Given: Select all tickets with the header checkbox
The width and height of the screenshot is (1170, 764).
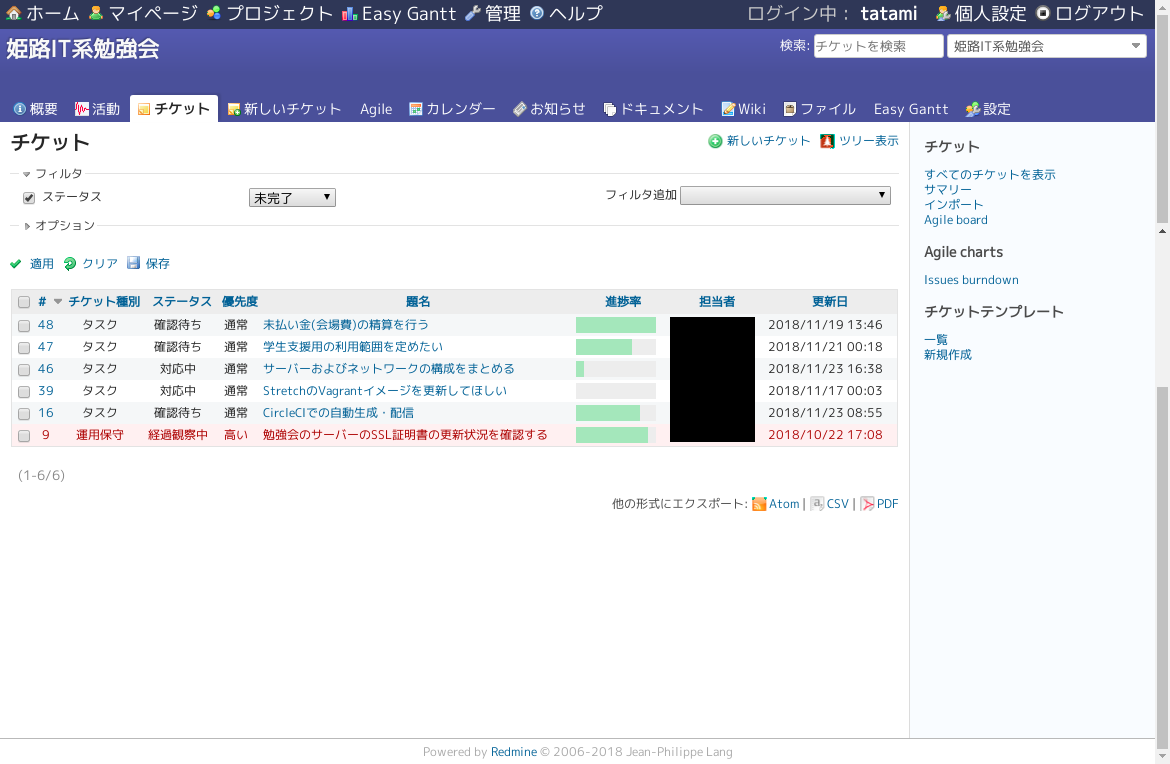Looking at the screenshot, I should (23, 301).
